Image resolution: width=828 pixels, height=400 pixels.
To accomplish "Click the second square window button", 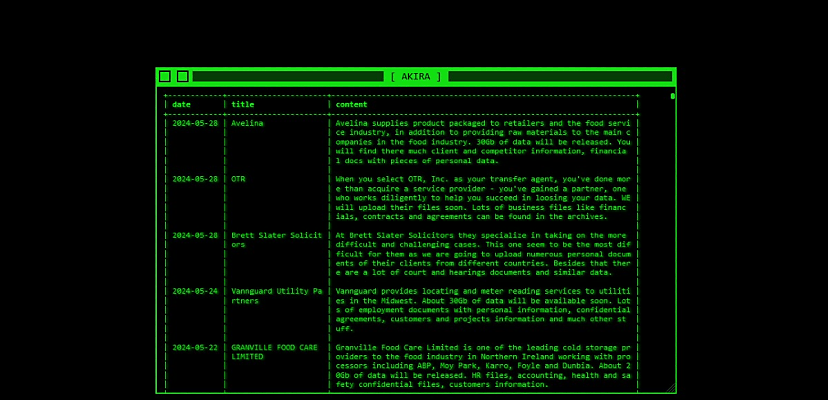I will (x=183, y=77).
